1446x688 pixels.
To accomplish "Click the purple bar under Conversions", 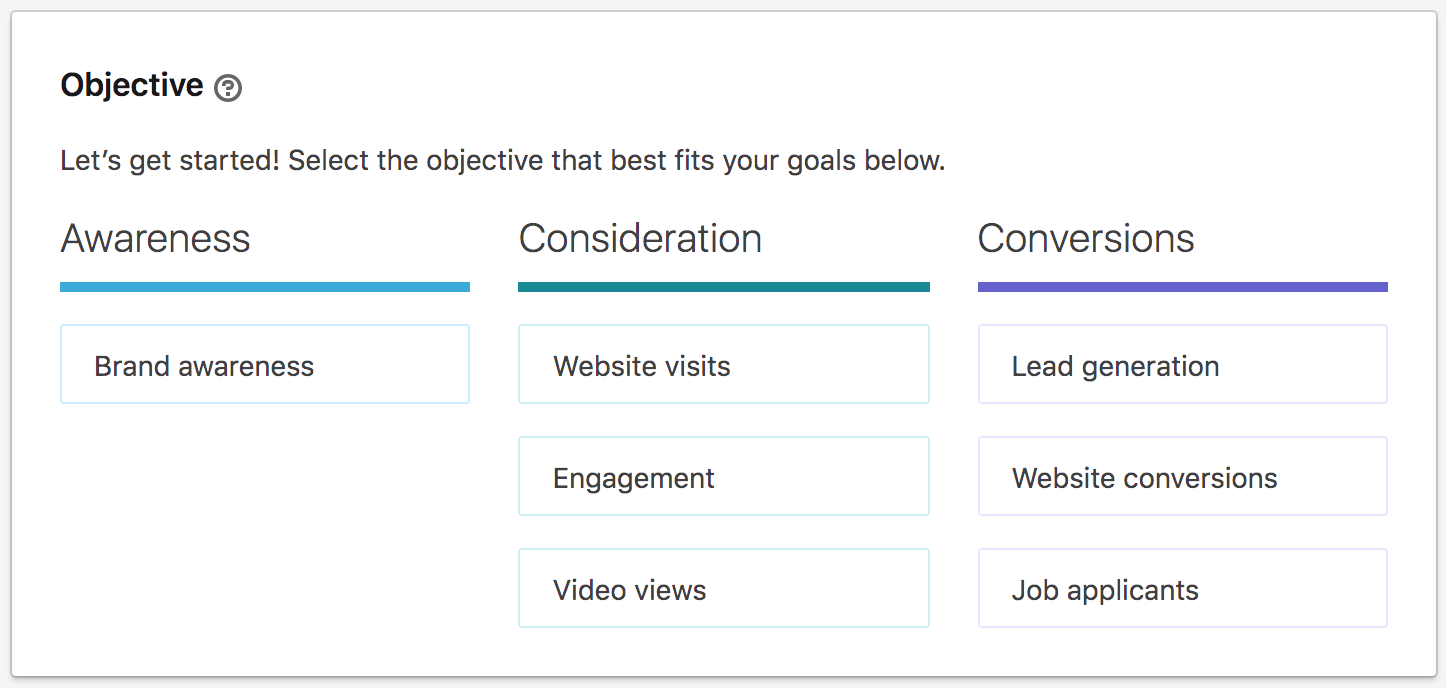I will pos(1182,287).
